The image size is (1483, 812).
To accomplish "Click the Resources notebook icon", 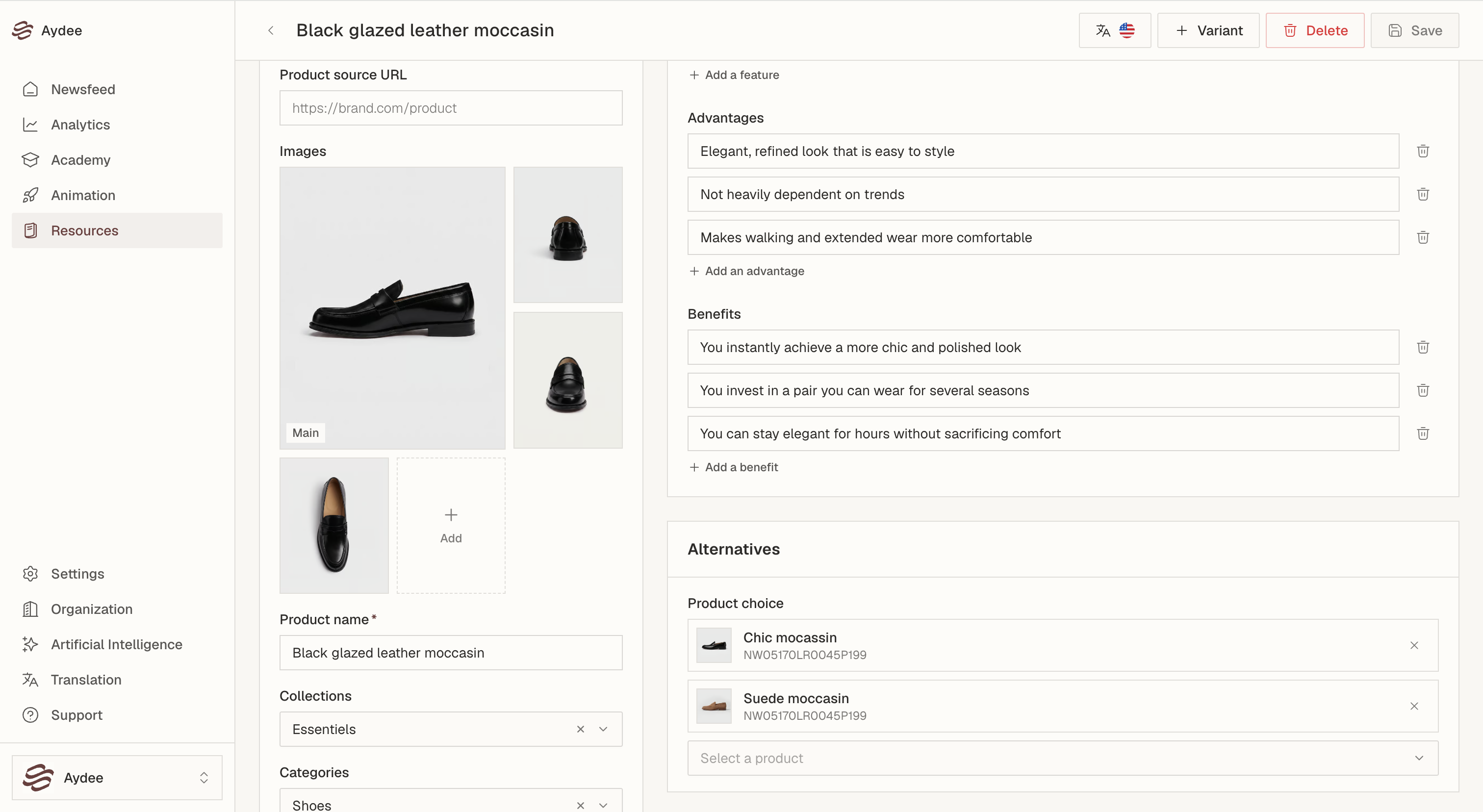I will [x=30, y=230].
